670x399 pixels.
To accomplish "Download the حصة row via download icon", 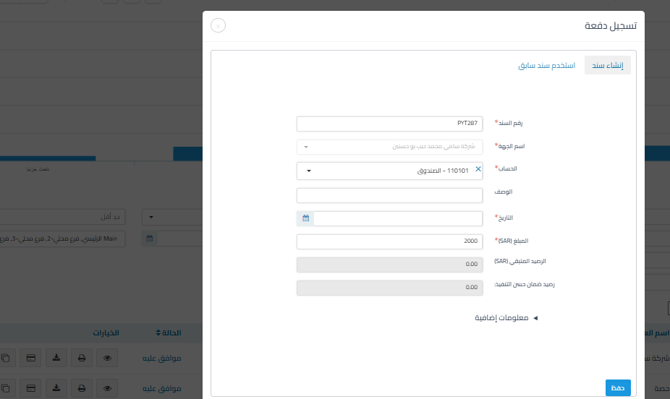I will tap(56, 388).
